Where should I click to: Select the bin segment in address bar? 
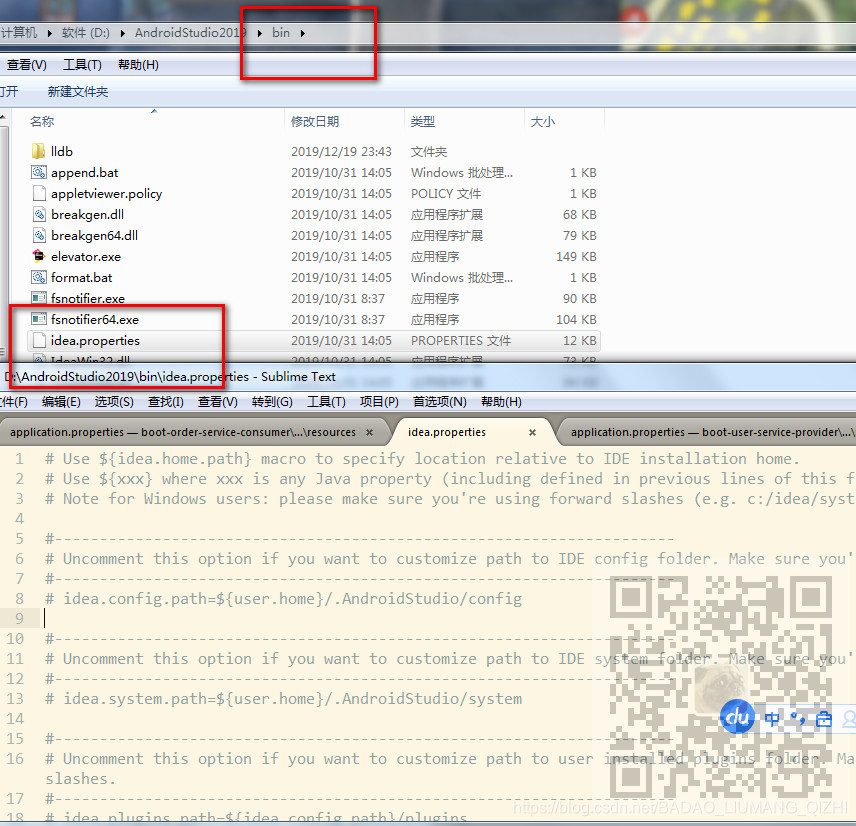click(281, 33)
